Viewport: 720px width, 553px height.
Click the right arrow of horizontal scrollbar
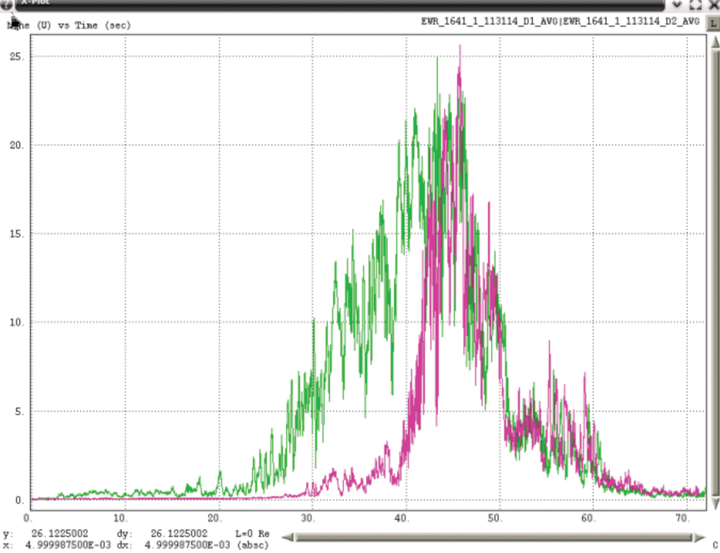pos(698,538)
